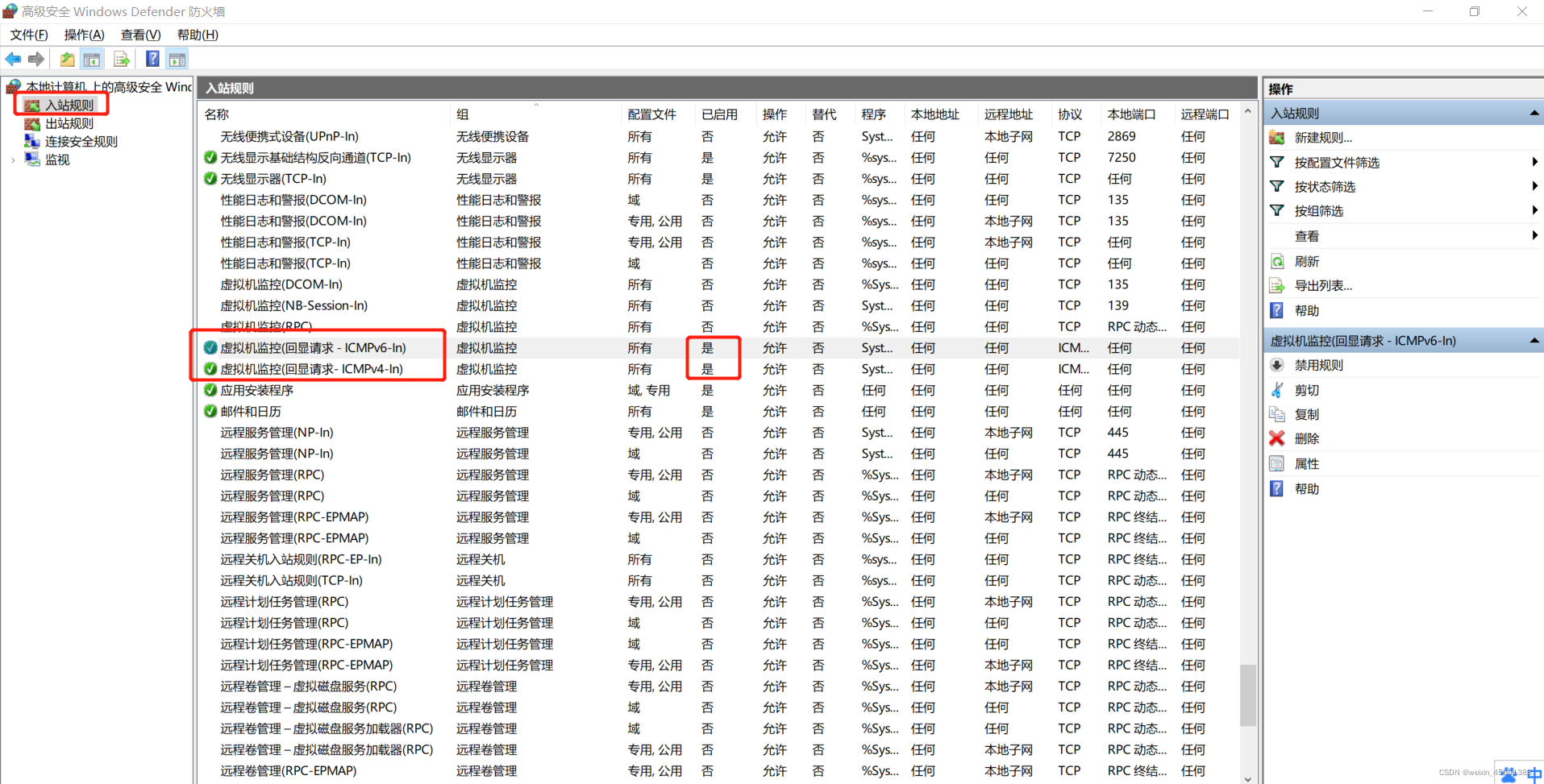Click 帮助 link below 导出列表 in Actions pane
The image size is (1544, 784).
point(1307,310)
